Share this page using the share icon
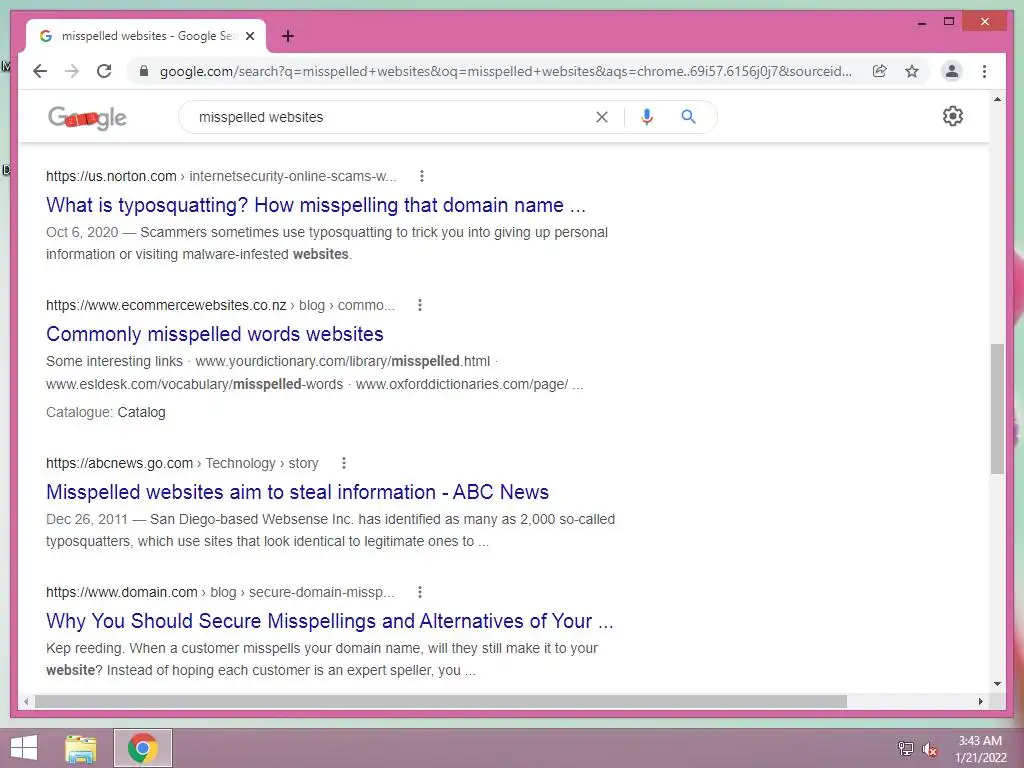The height and width of the screenshot is (768, 1024). [x=880, y=71]
